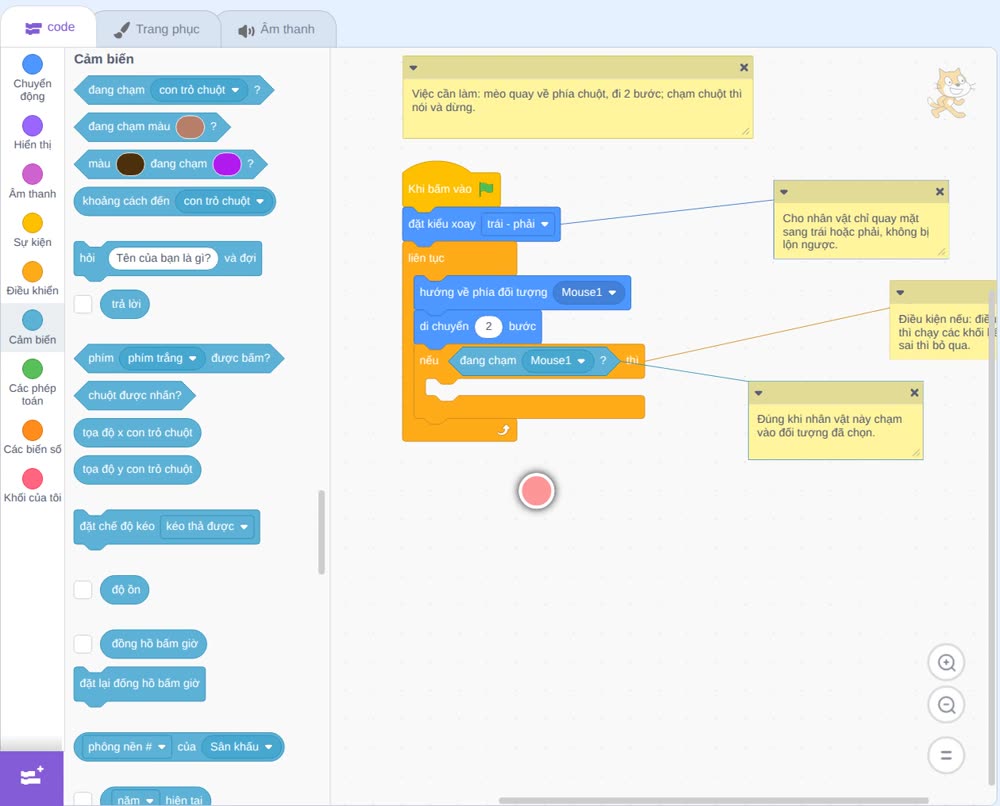Open Mouse1 dropdown in 'đang chạm' condition

point(557,361)
